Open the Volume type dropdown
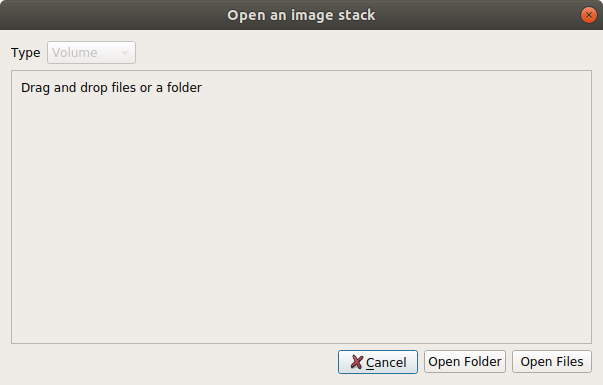The image size is (603, 385). 91,53
